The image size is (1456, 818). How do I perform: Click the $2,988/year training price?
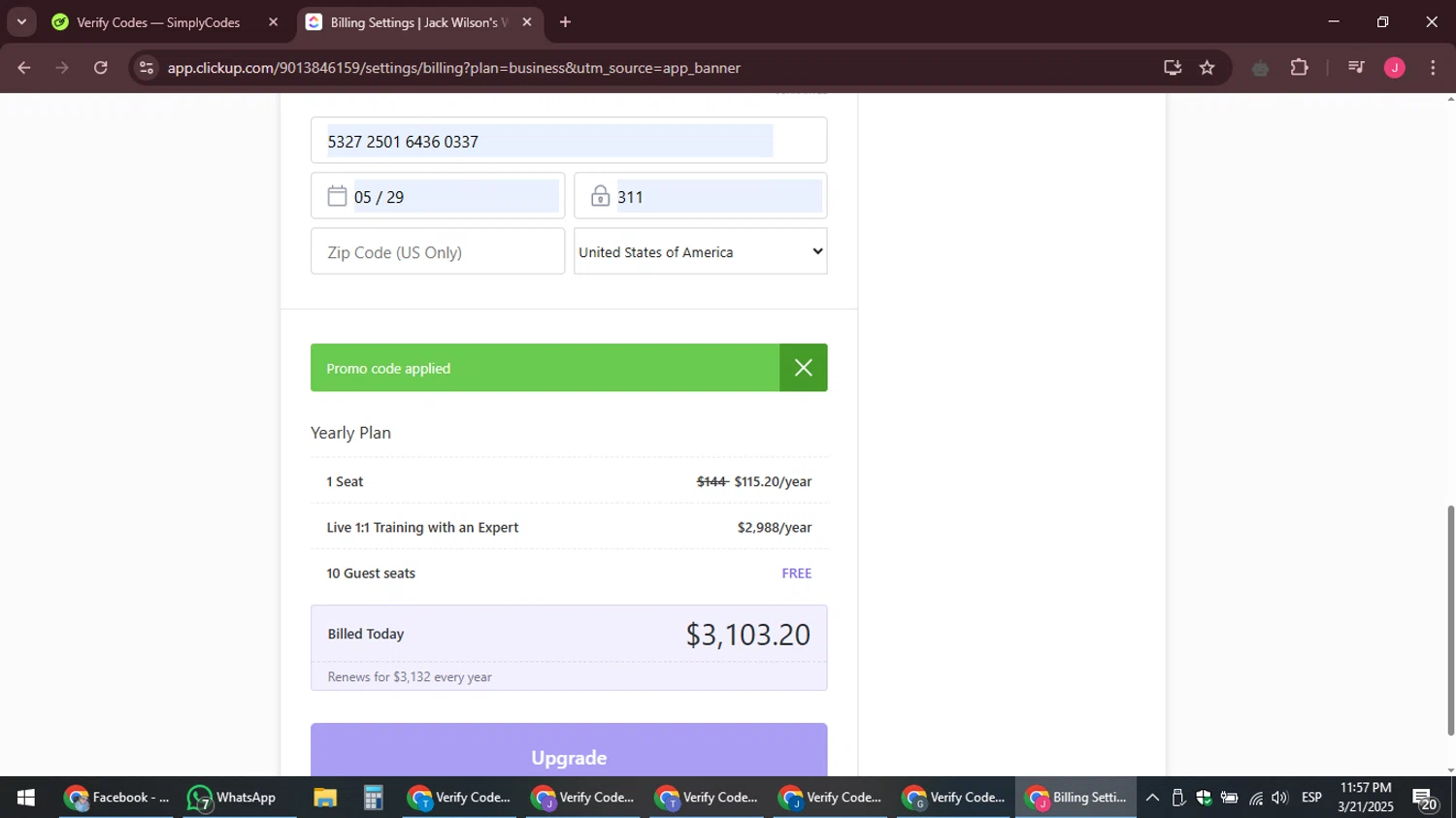coord(775,528)
